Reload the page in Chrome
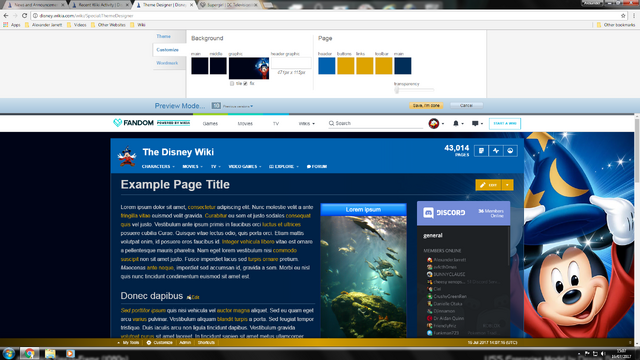 point(24,16)
